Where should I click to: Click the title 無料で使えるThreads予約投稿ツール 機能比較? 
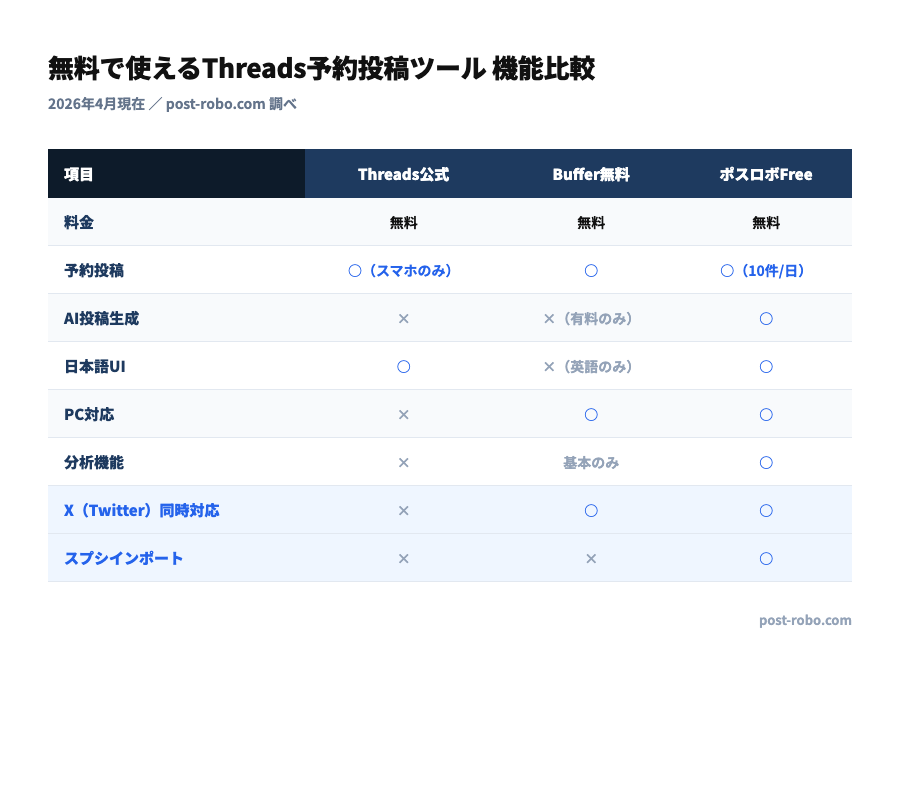pyautogui.click(x=321, y=69)
